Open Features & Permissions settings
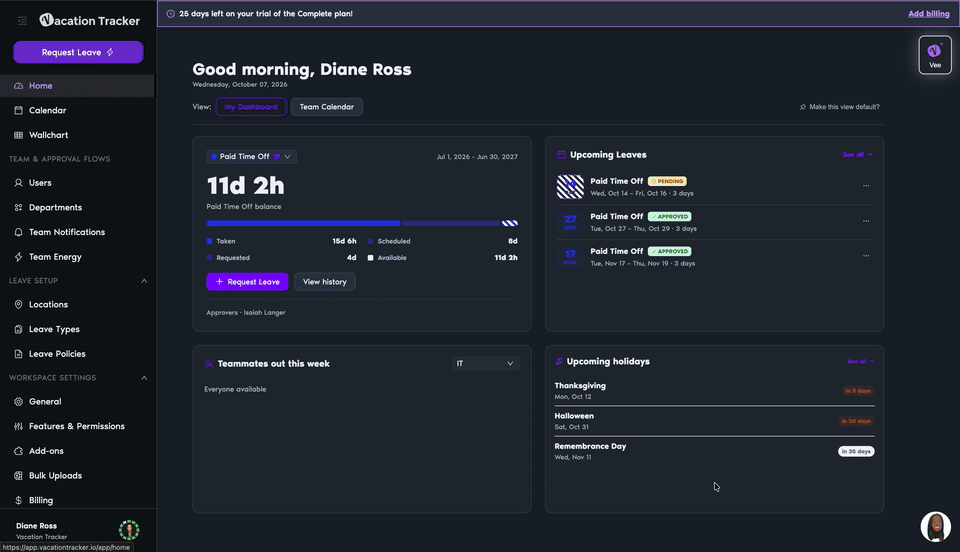Image resolution: width=960 pixels, height=552 pixels. click(x=77, y=426)
